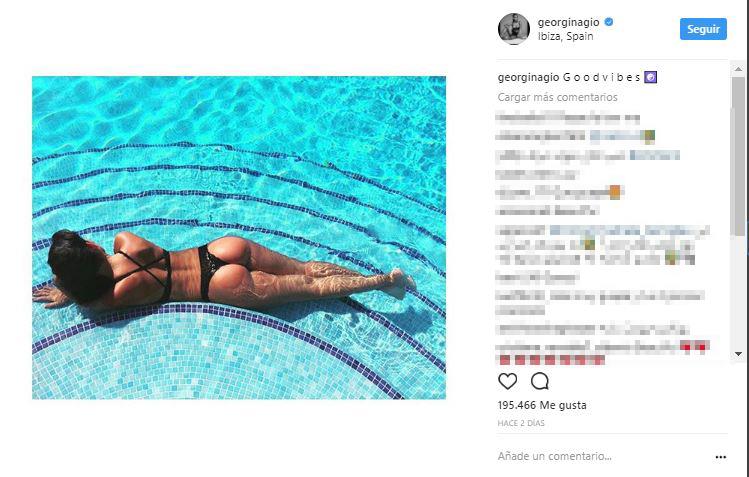
Task: Click the swimming pool photo
Action: point(239,237)
